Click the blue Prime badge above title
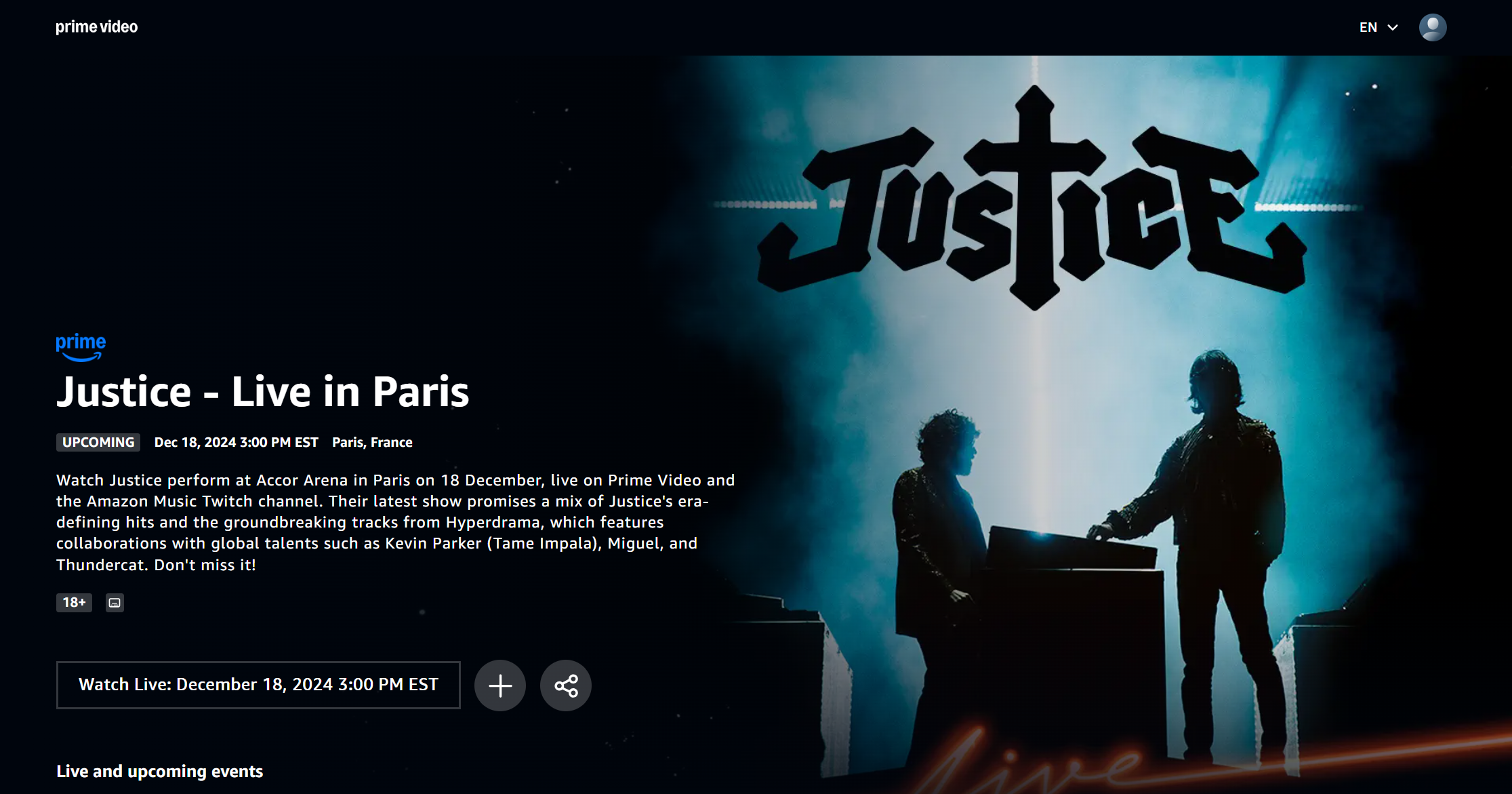This screenshot has width=1512, height=794. click(81, 347)
